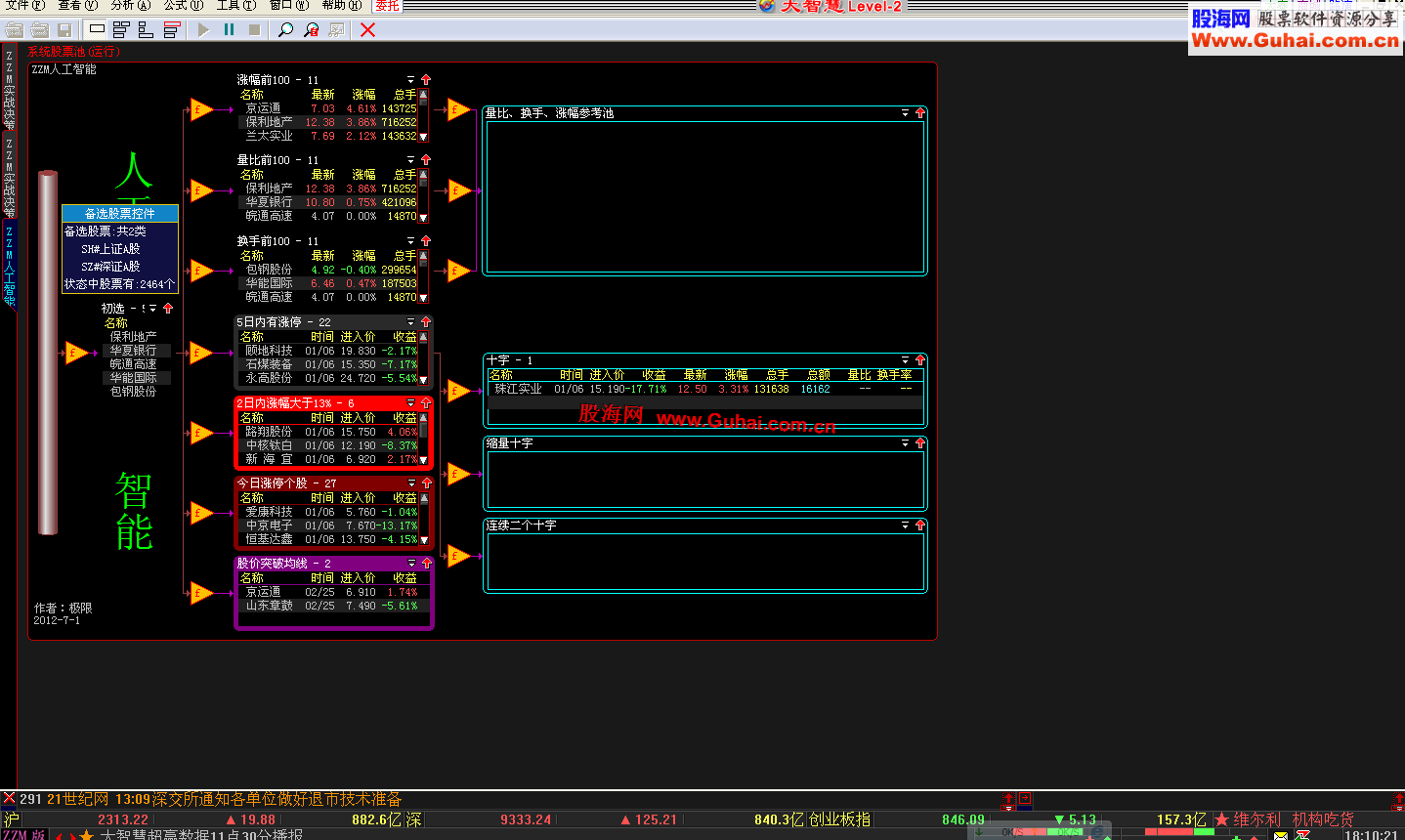Click the red X delete icon in the toolbar
Image resolution: width=1405 pixels, height=840 pixels.
367,30
